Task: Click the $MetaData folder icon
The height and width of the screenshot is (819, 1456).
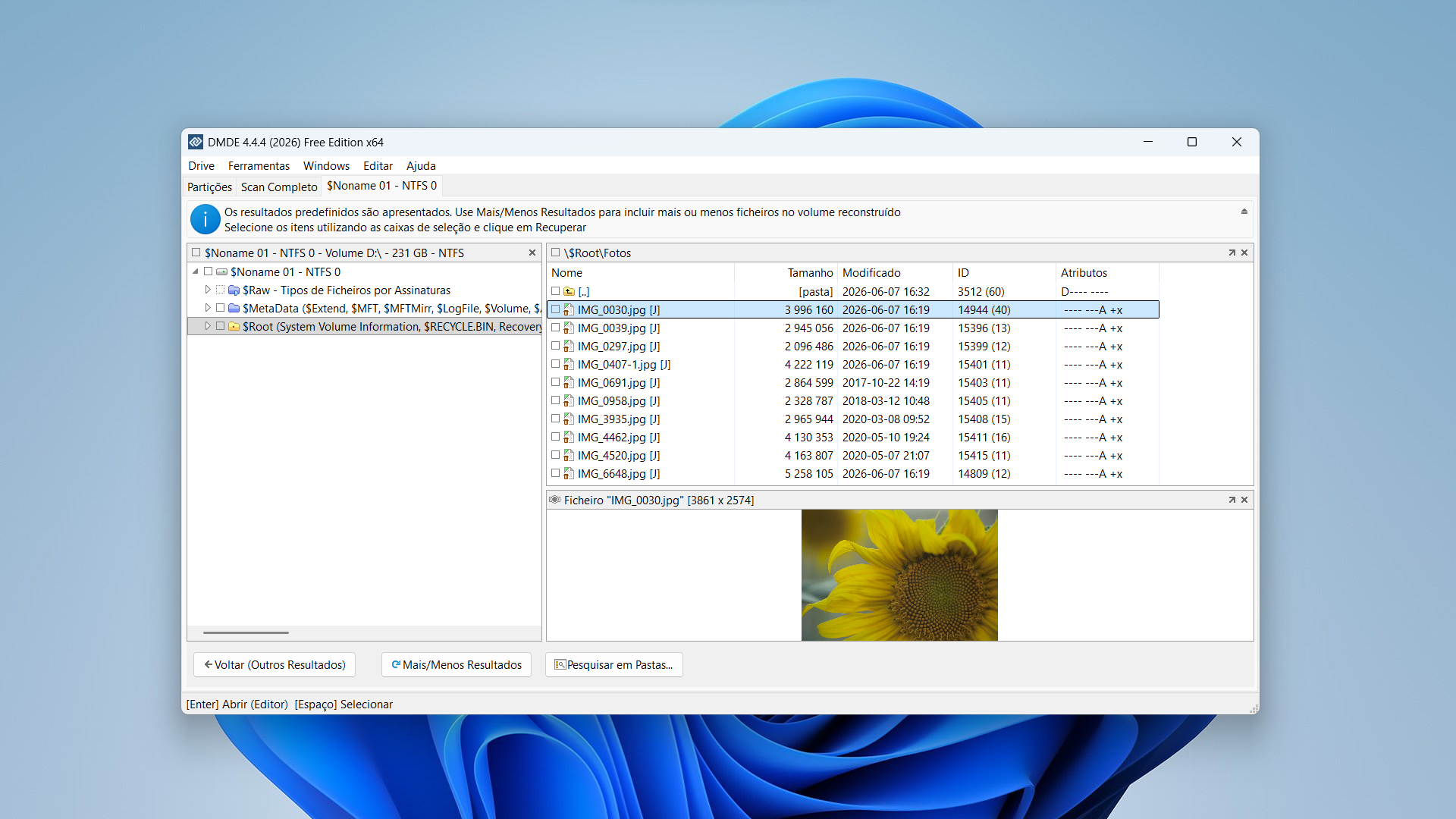Action: [x=234, y=308]
